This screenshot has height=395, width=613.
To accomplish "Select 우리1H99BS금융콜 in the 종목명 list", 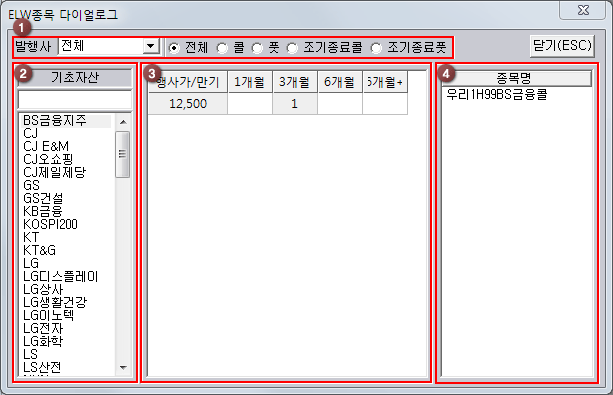I will pyautogui.click(x=497, y=94).
